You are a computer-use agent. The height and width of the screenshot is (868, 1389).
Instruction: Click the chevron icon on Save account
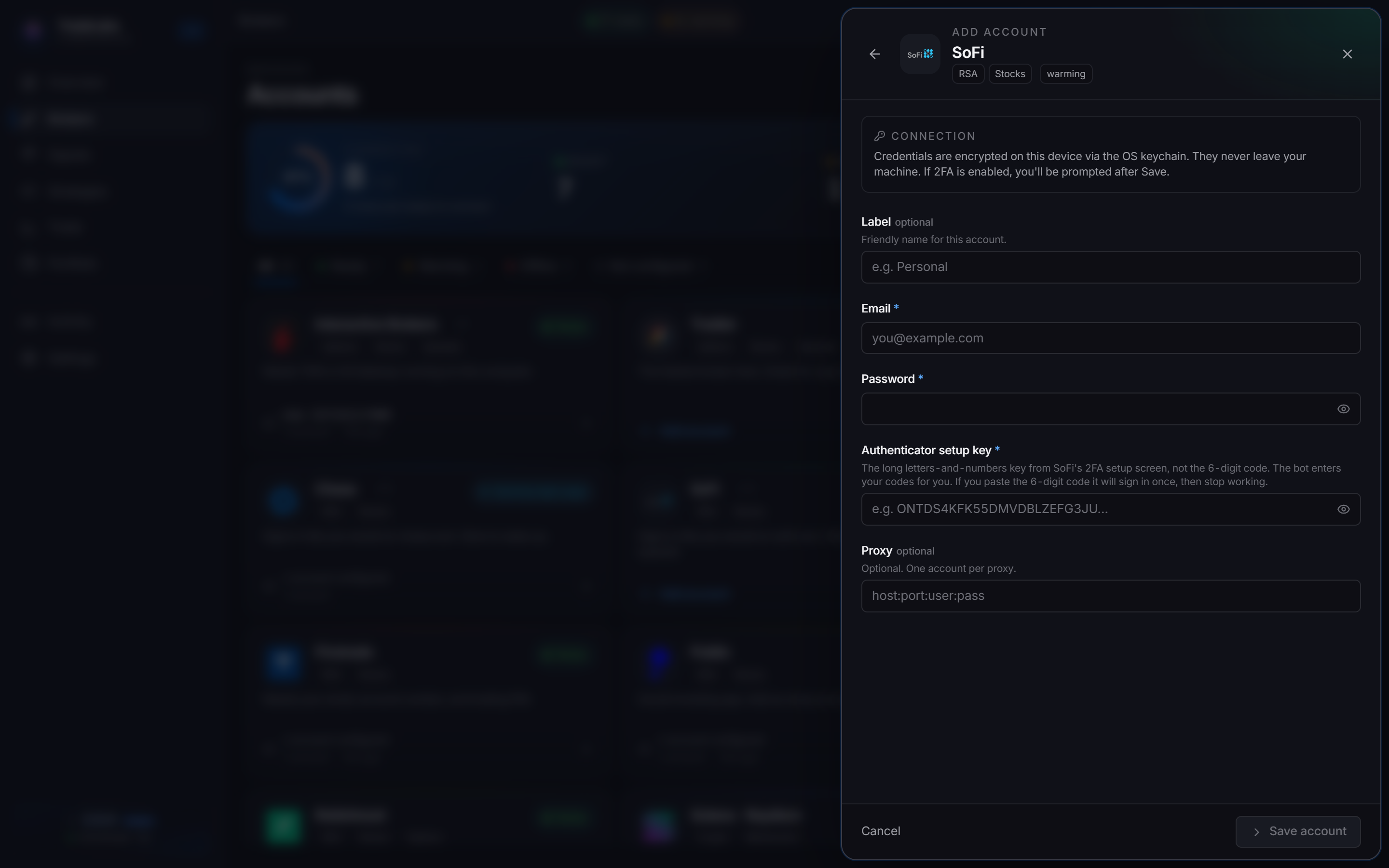coord(1256,832)
